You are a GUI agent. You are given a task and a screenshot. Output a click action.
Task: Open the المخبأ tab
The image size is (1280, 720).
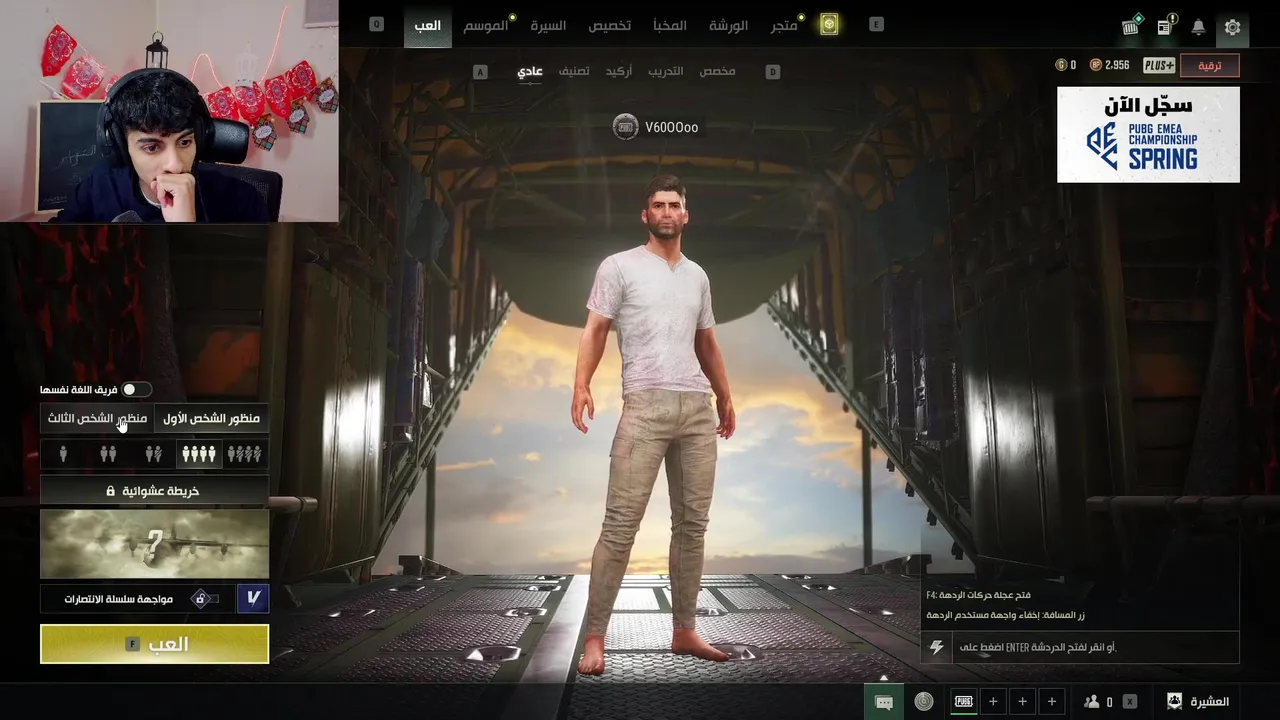tap(669, 25)
